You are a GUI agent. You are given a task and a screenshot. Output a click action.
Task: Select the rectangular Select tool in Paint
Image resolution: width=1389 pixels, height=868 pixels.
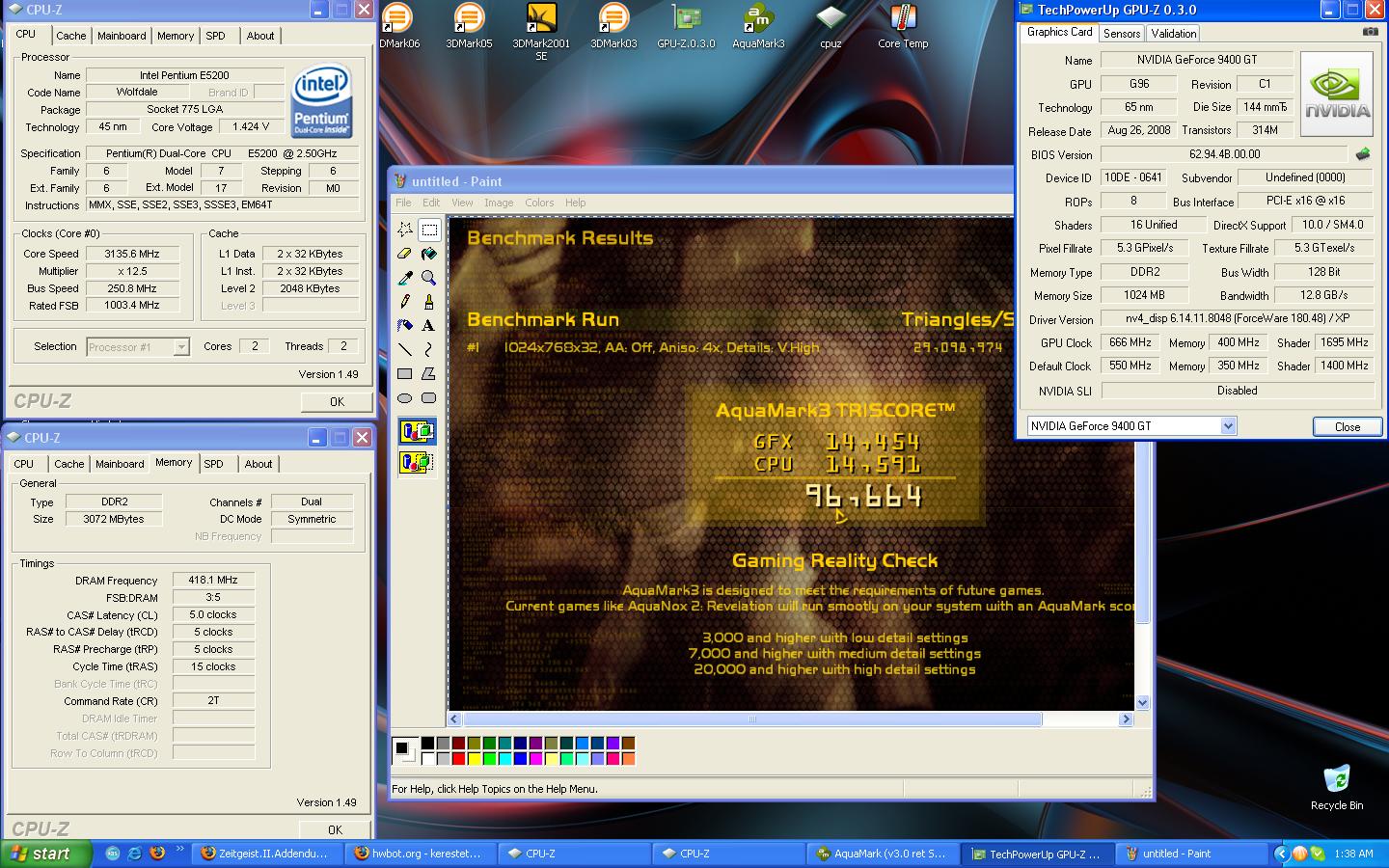tap(429, 230)
